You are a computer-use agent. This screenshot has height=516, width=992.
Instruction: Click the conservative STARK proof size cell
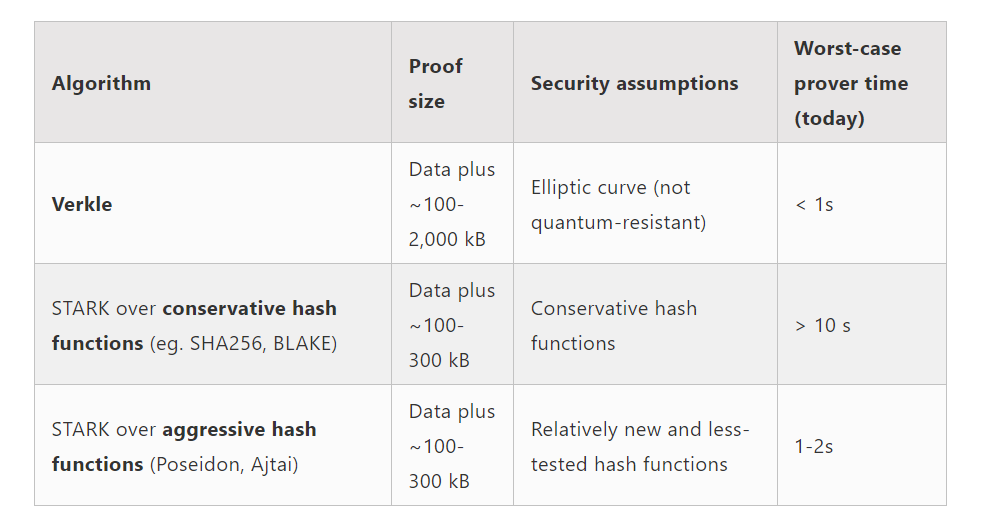point(452,324)
